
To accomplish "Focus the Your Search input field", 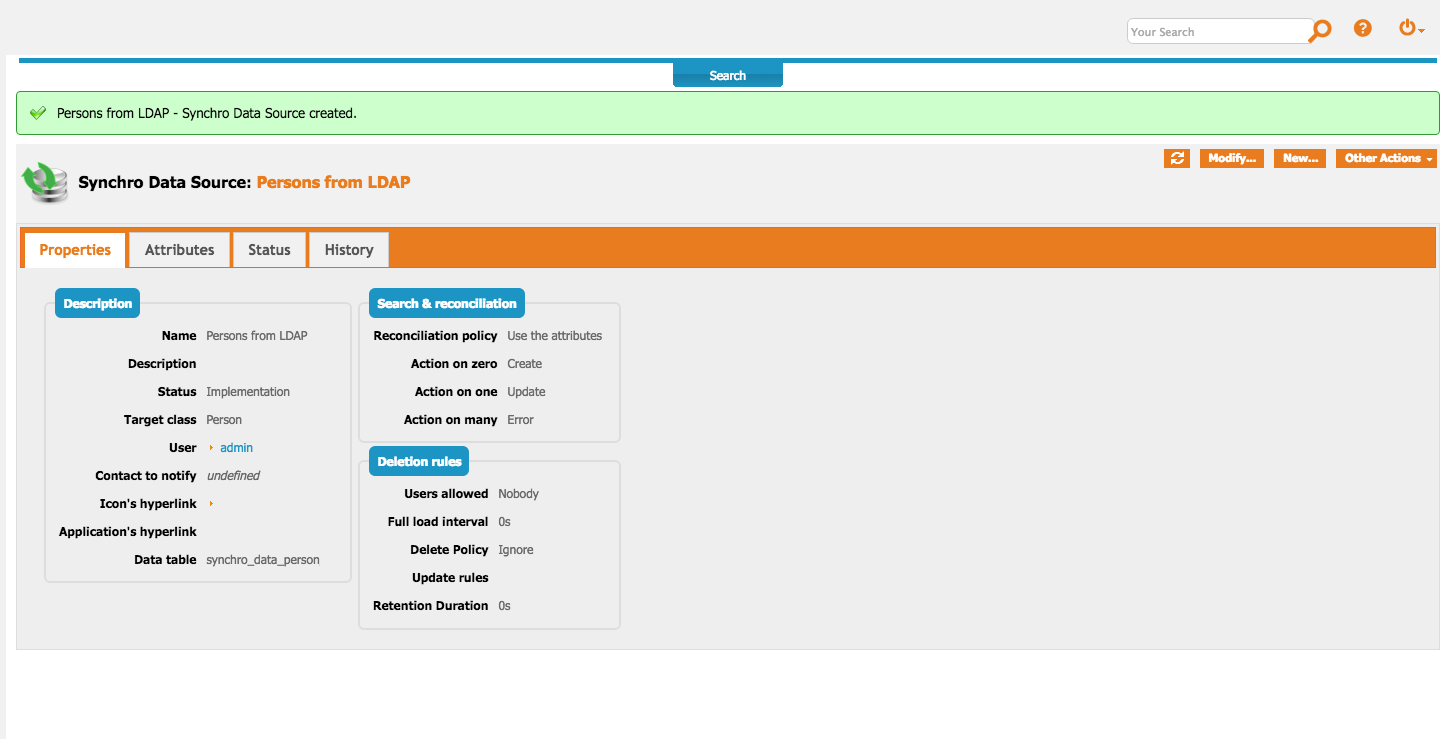I will (x=1217, y=32).
